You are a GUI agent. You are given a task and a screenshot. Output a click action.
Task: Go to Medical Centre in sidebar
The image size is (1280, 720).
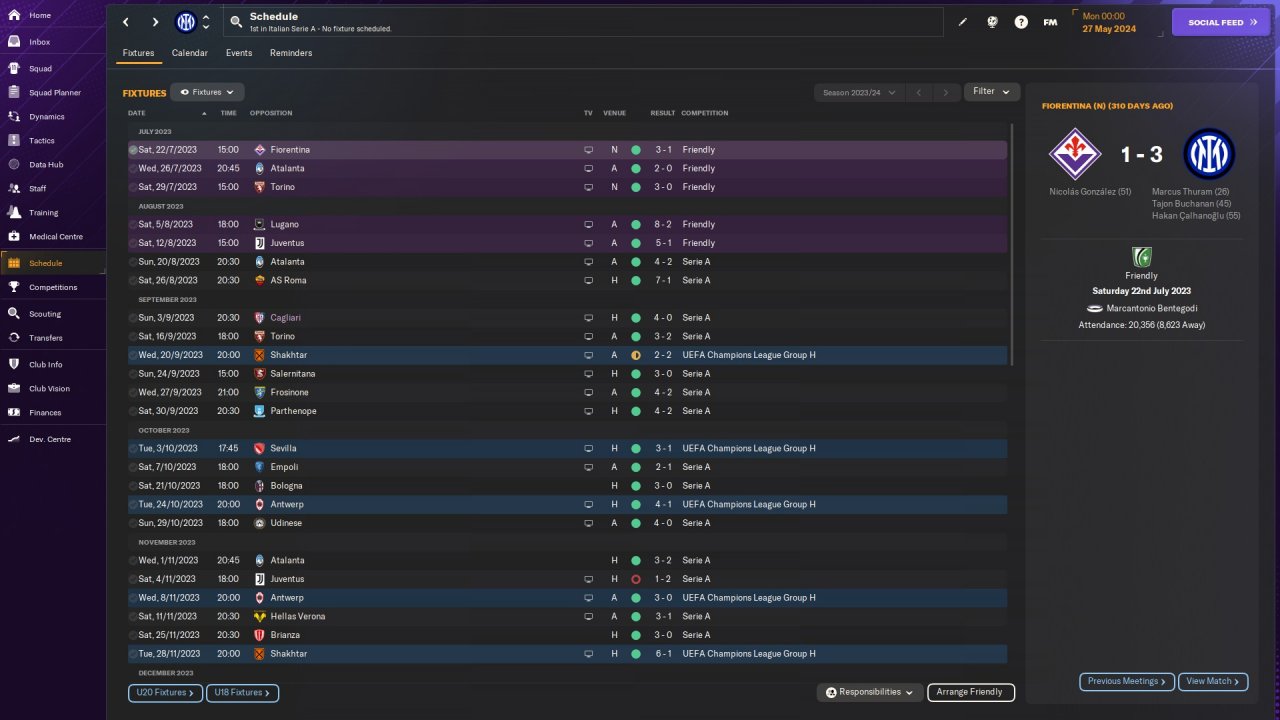tap(14, 237)
